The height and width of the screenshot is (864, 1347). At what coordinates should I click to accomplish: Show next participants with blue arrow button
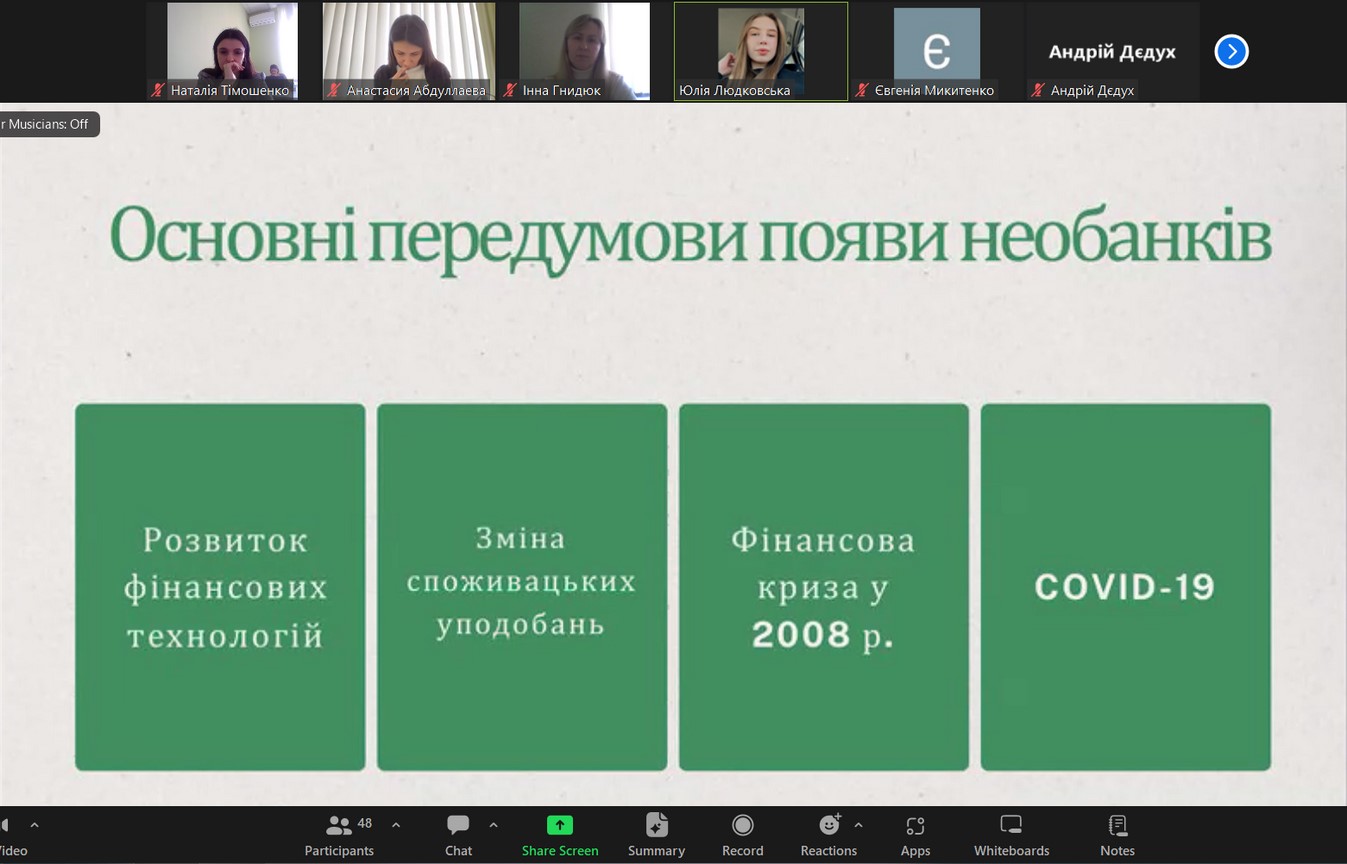pyautogui.click(x=1231, y=51)
